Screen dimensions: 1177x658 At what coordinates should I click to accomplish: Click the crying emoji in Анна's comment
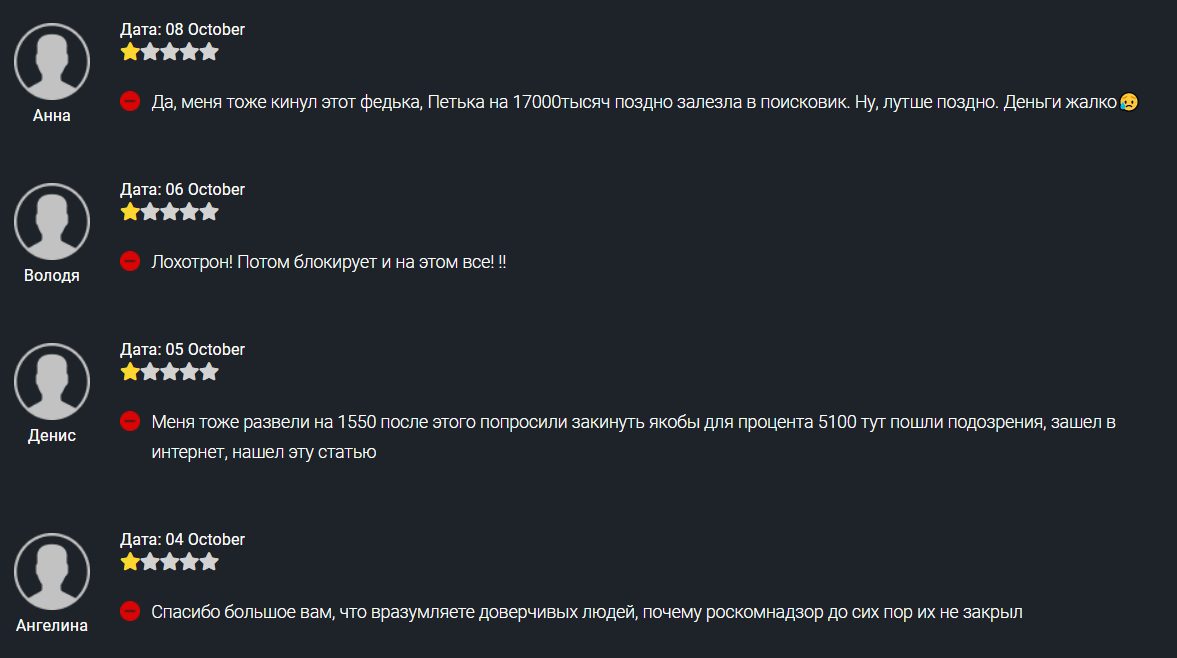tap(1129, 101)
